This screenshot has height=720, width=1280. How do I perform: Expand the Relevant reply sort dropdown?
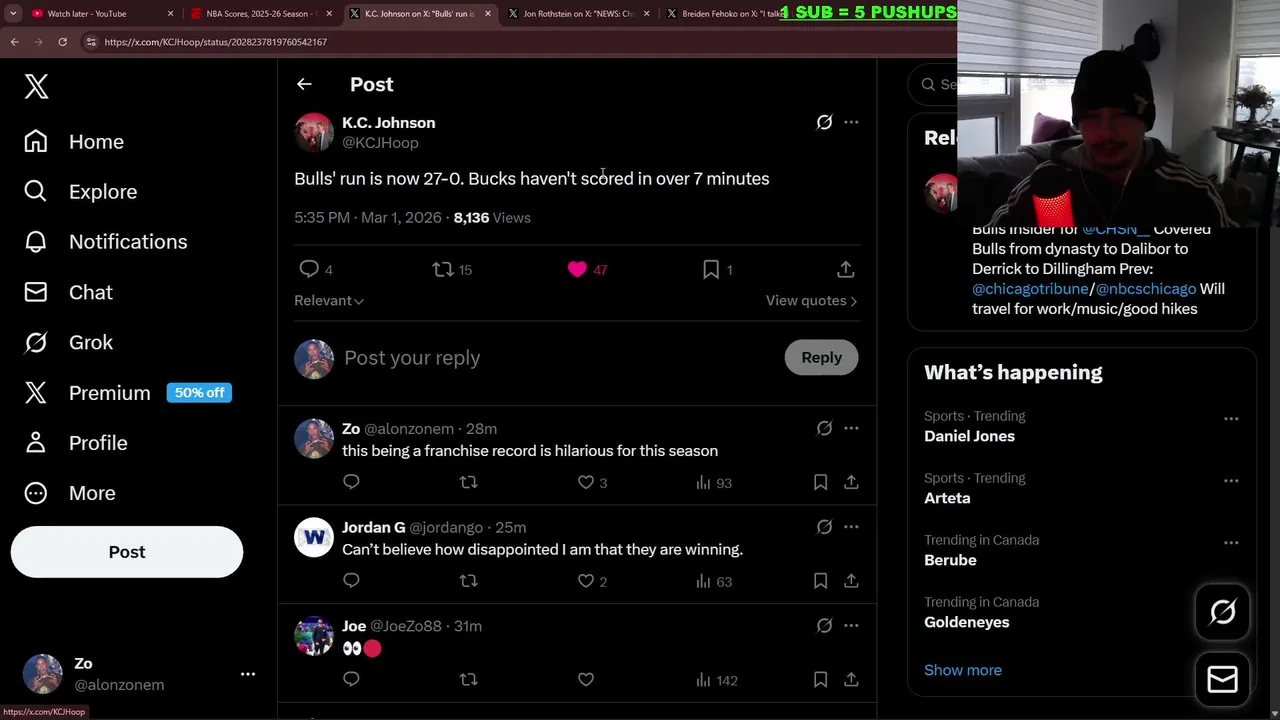click(329, 301)
